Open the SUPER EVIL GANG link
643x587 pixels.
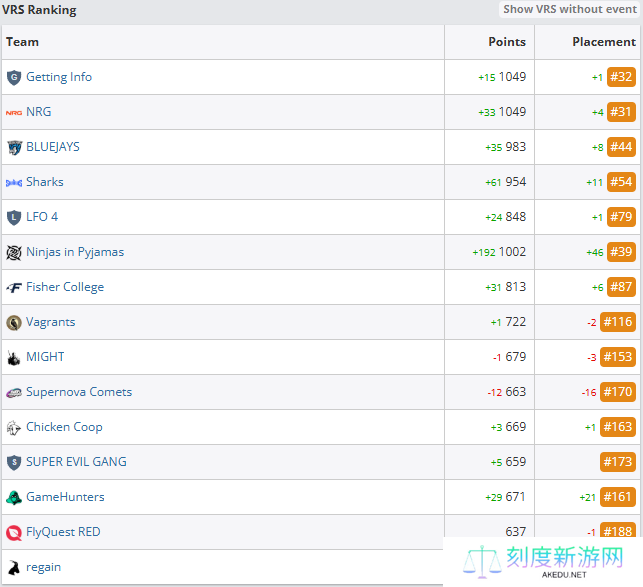(x=76, y=462)
